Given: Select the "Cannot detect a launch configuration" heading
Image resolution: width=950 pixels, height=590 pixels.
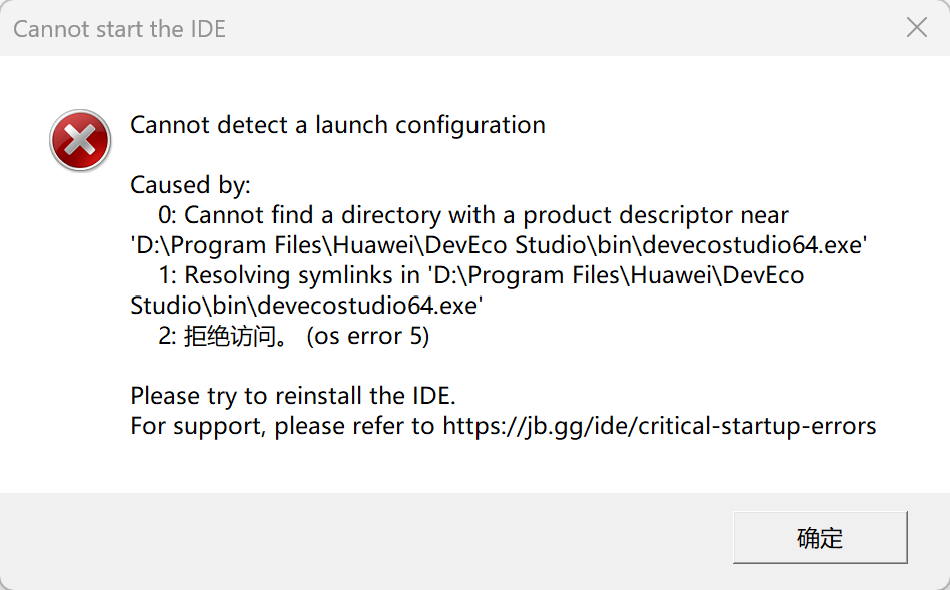Looking at the screenshot, I should (338, 125).
